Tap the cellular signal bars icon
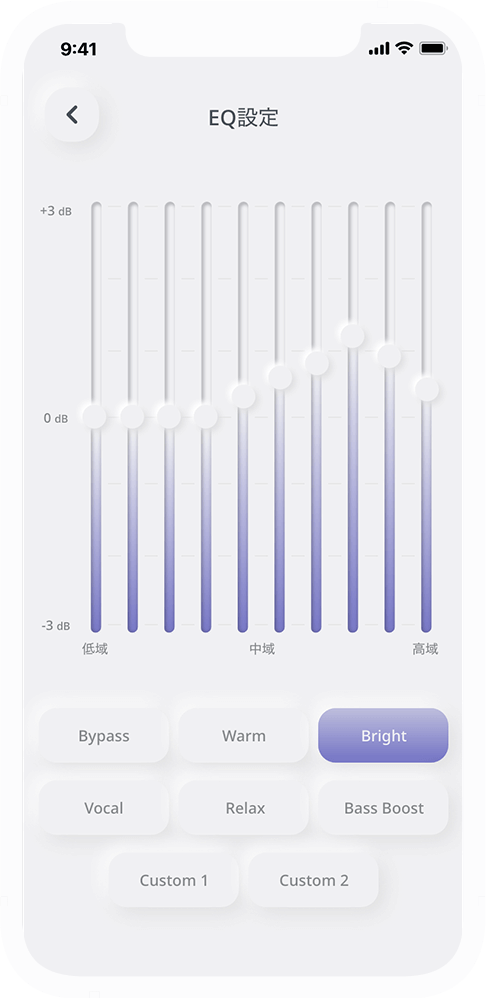486x998 pixels. coord(378,49)
